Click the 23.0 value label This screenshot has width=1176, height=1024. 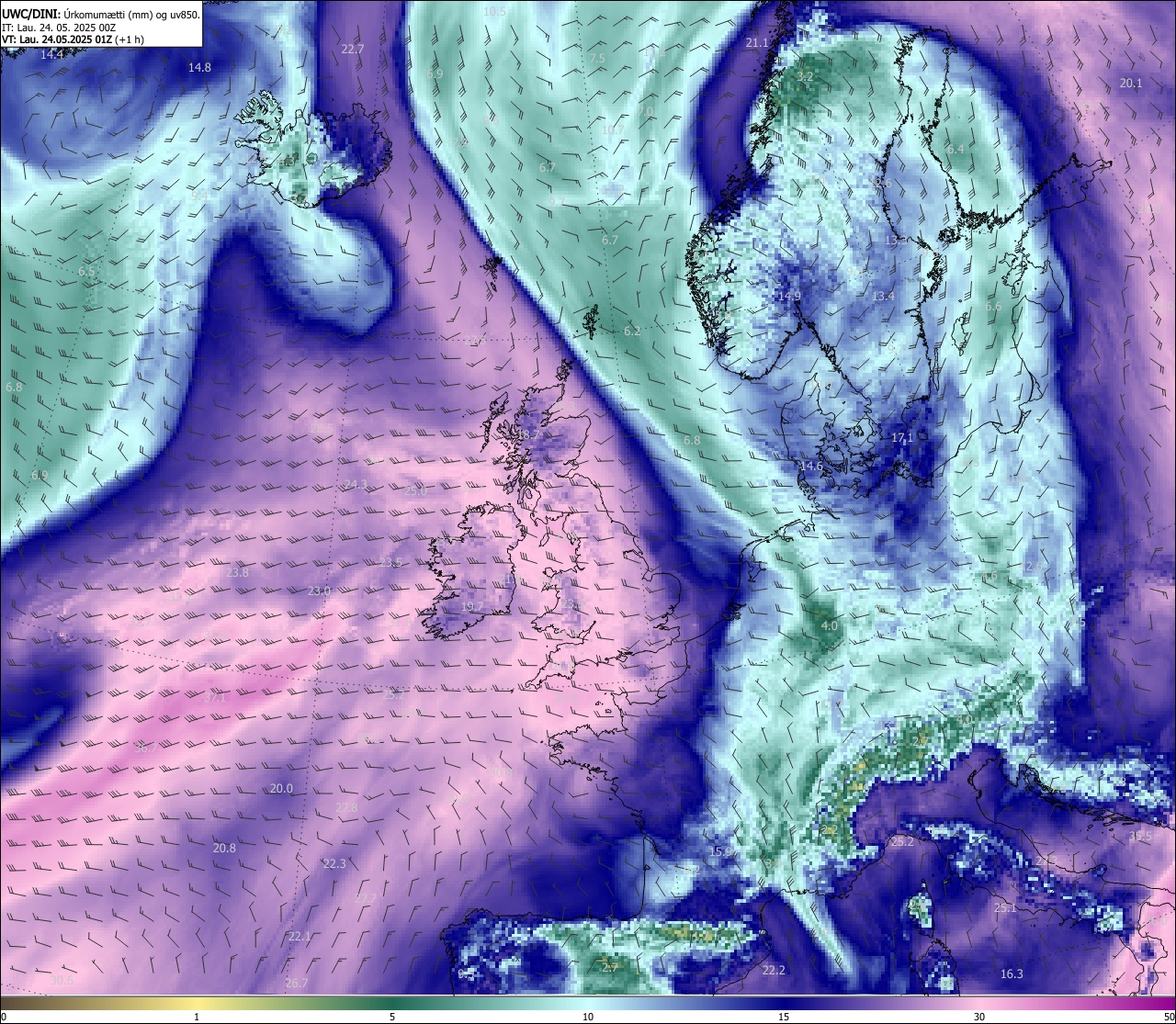[x=319, y=590]
